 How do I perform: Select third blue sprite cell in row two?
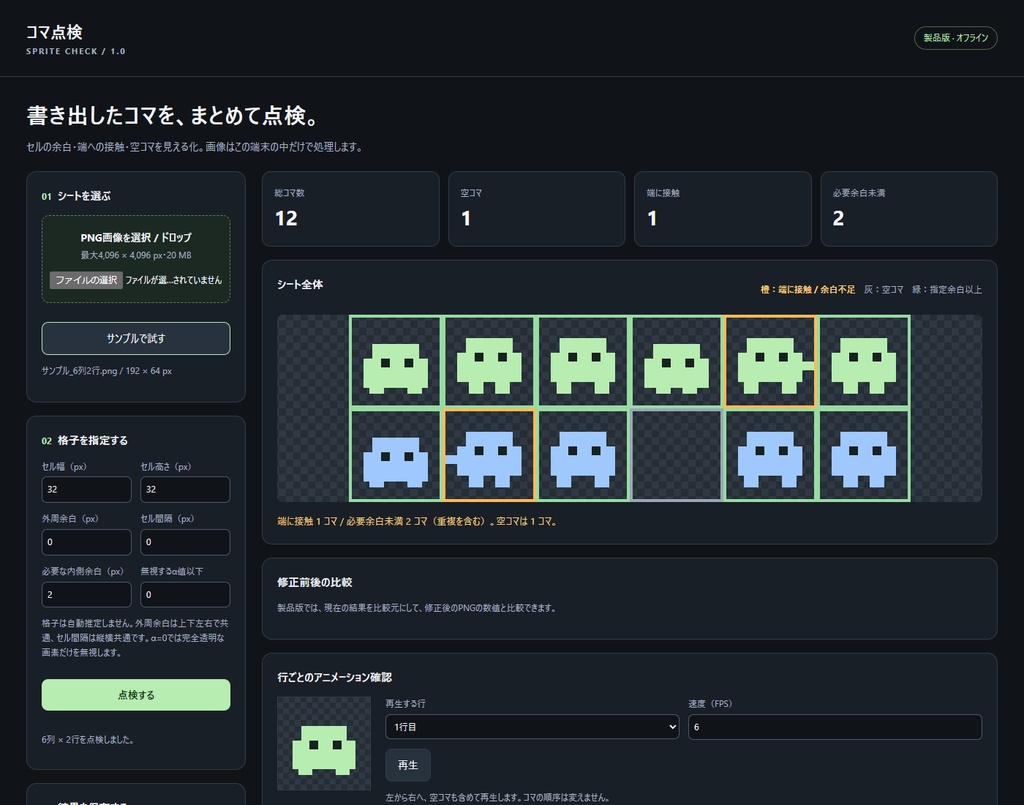click(583, 455)
